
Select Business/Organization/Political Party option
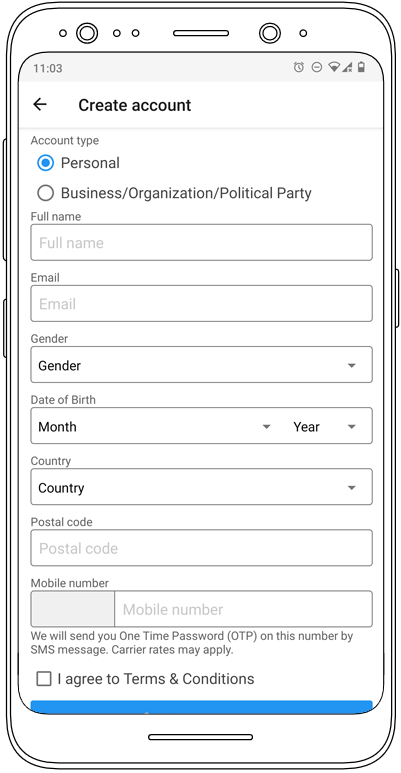[x=45, y=193]
